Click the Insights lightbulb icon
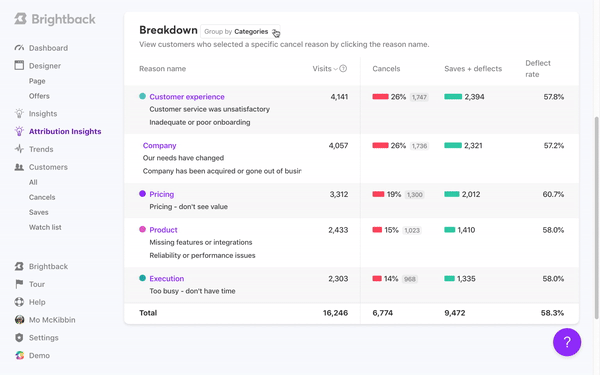Screen dimensions: 600x375 (19, 113)
